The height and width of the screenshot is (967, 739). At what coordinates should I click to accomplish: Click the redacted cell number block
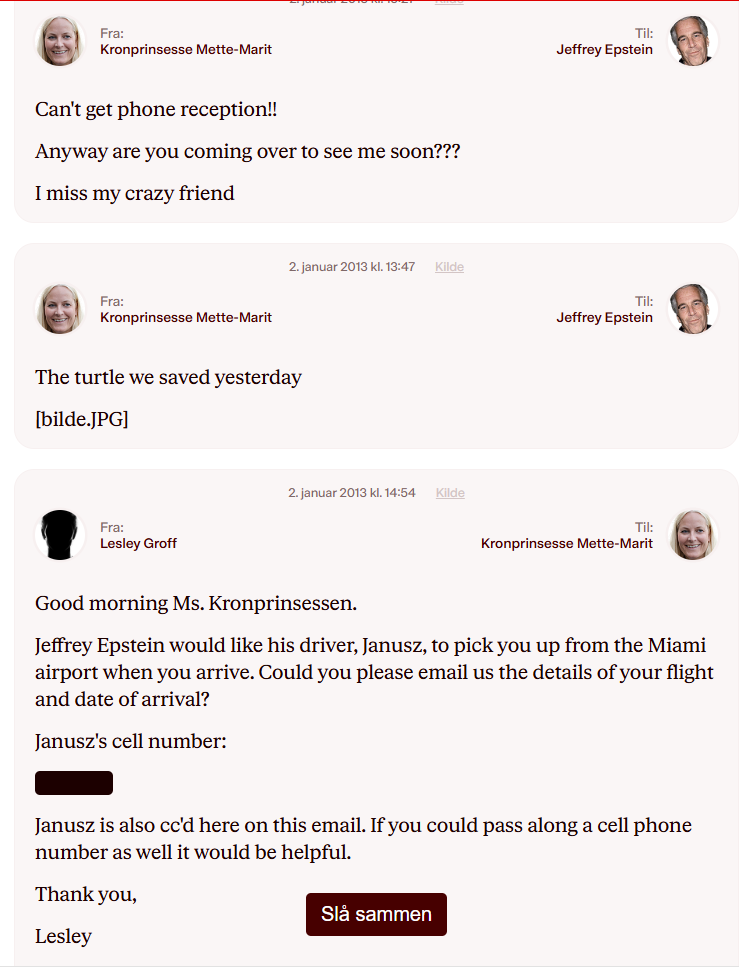(74, 783)
